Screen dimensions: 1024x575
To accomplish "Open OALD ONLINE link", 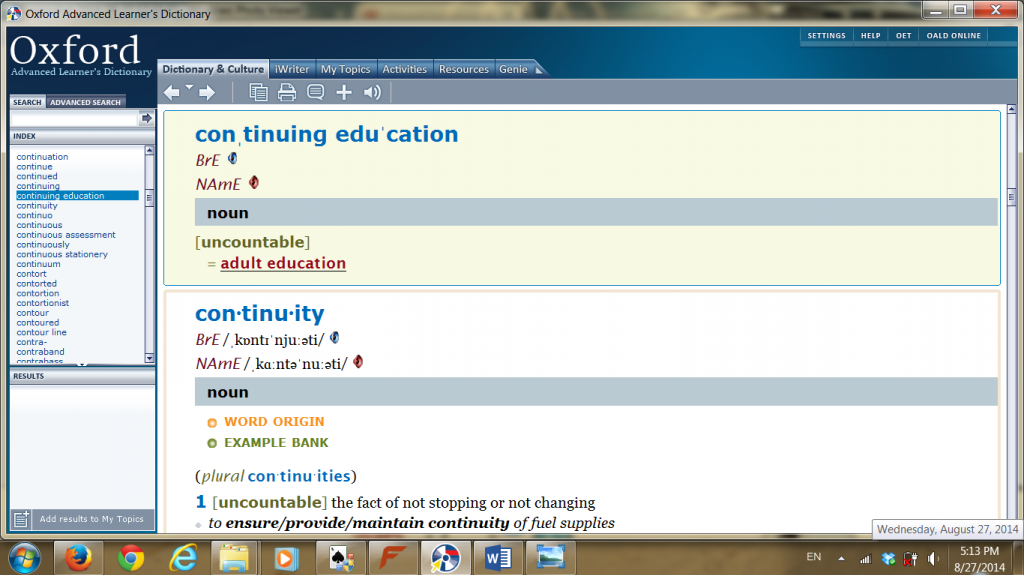I will (953, 36).
